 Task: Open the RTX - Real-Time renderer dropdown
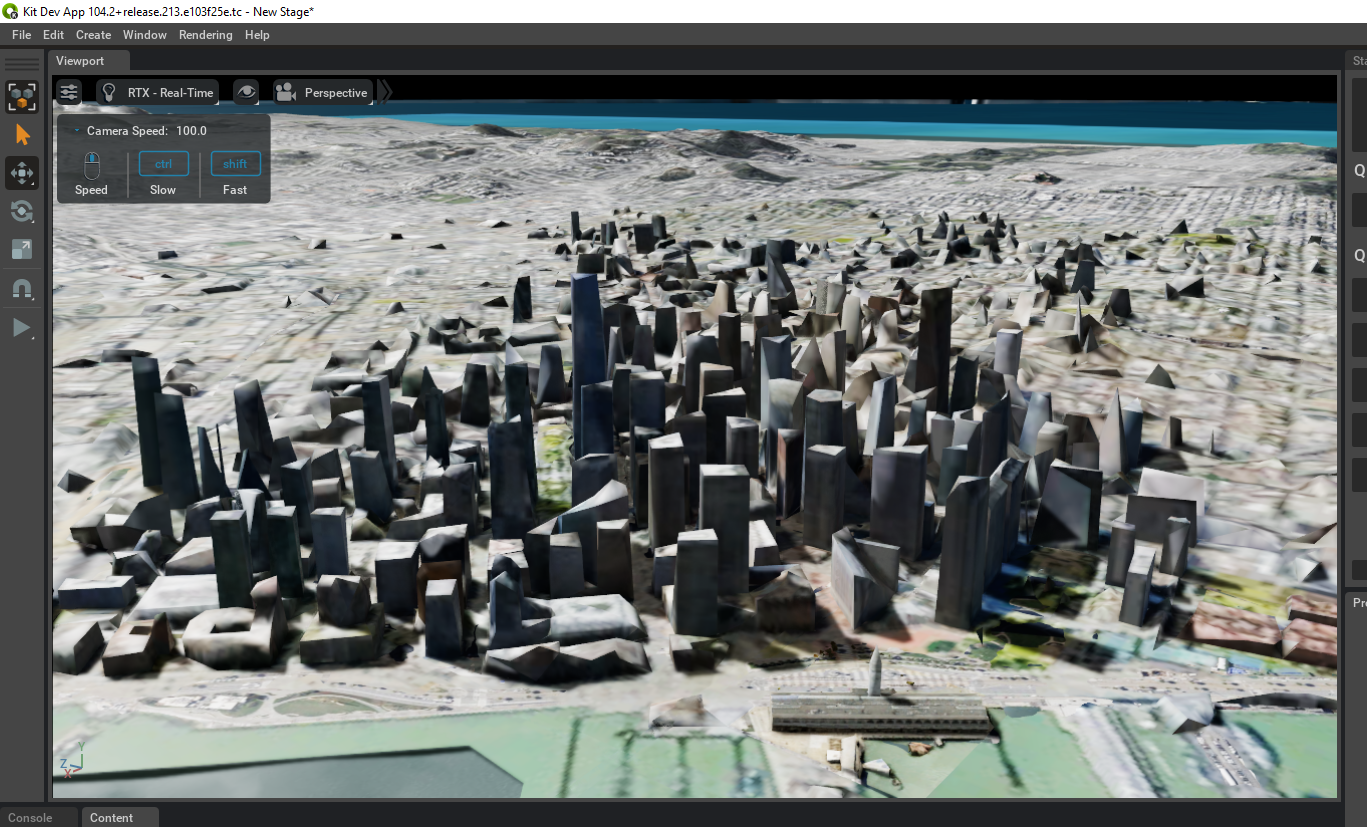click(x=170, y=91)
